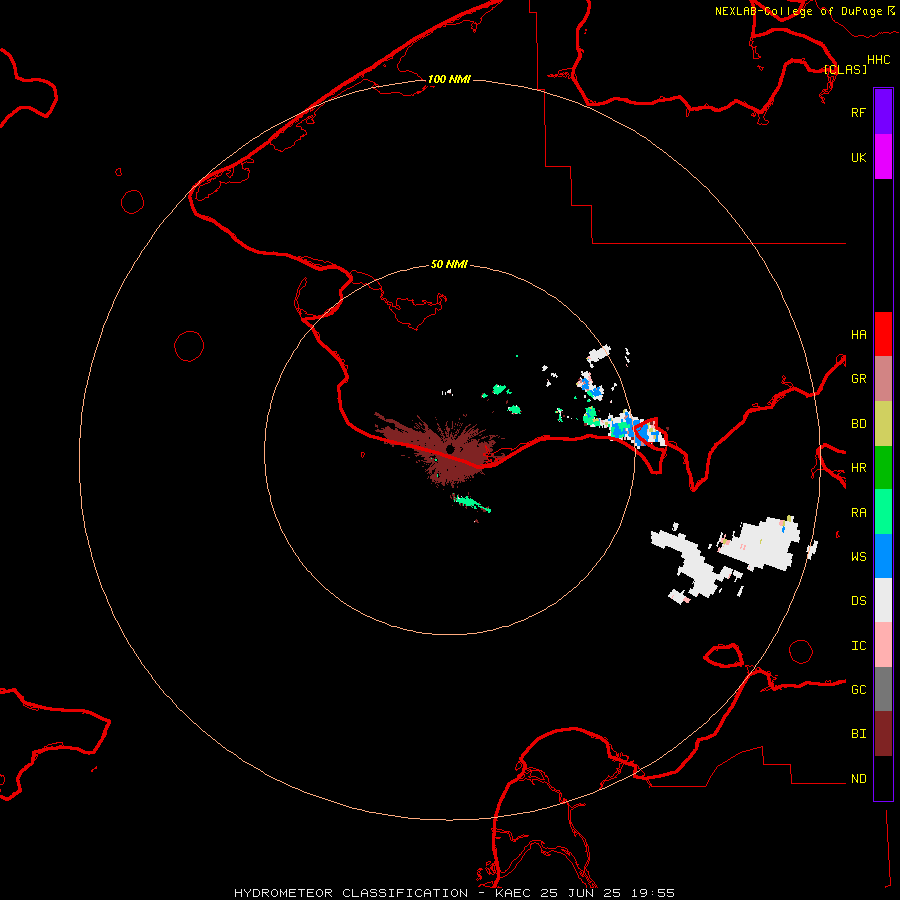
Task: Click the "BI" legend label
Action: point(858,734)
